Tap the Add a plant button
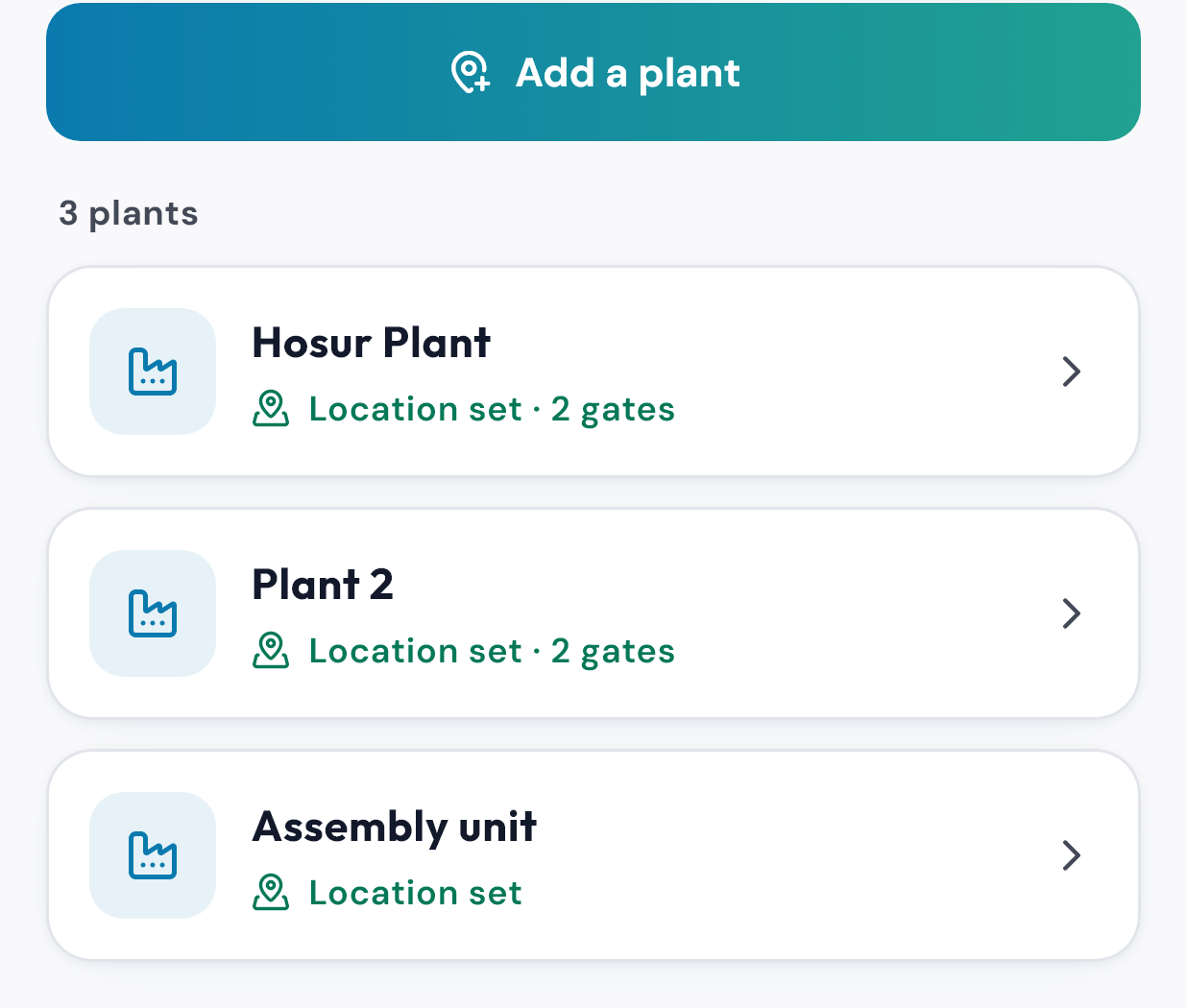Screen dimensions: 1187x1008 [593, 72]
